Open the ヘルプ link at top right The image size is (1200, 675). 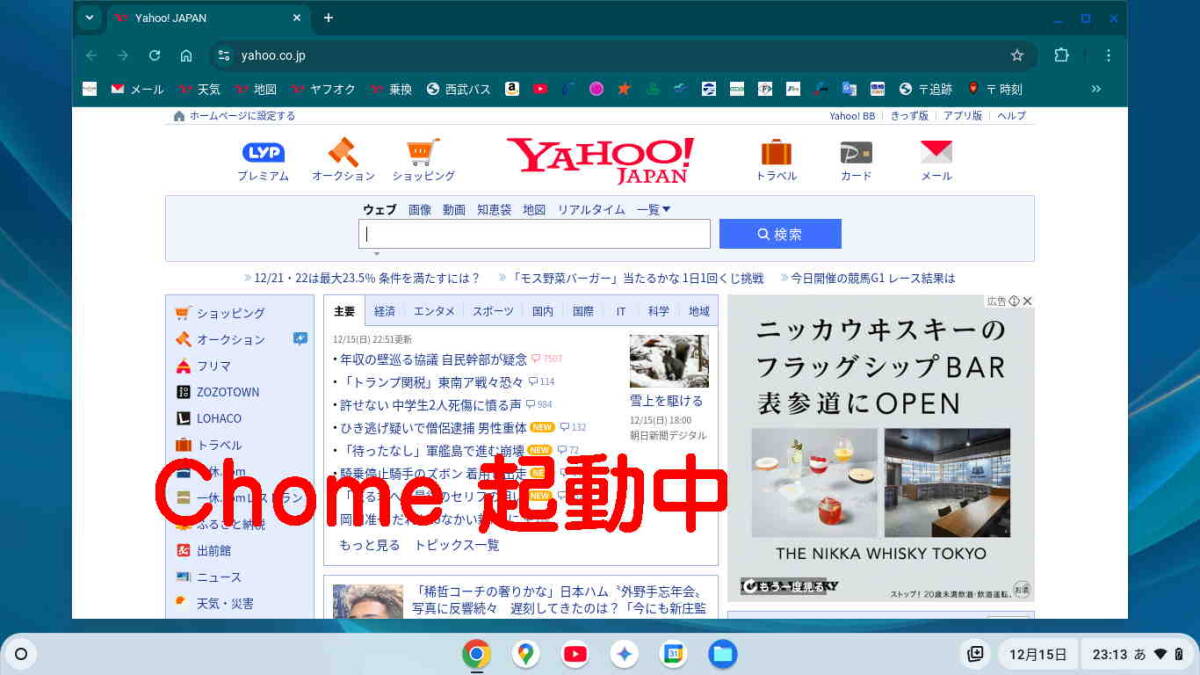(x=1011, y=116)
